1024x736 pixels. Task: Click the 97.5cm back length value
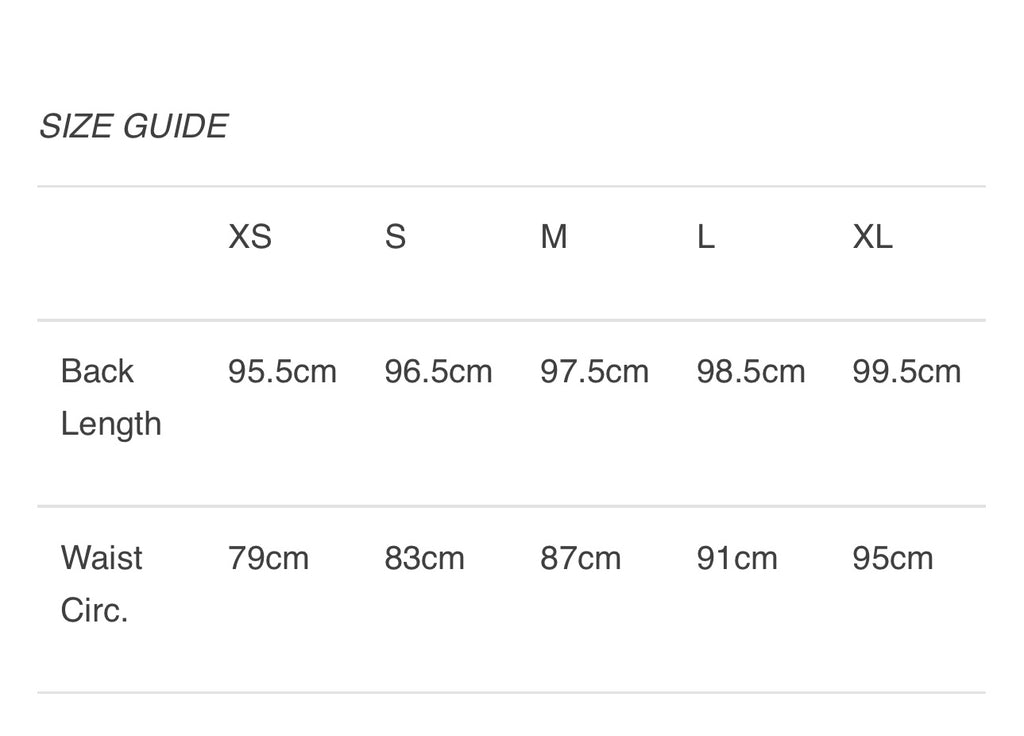tap(594, 372)
